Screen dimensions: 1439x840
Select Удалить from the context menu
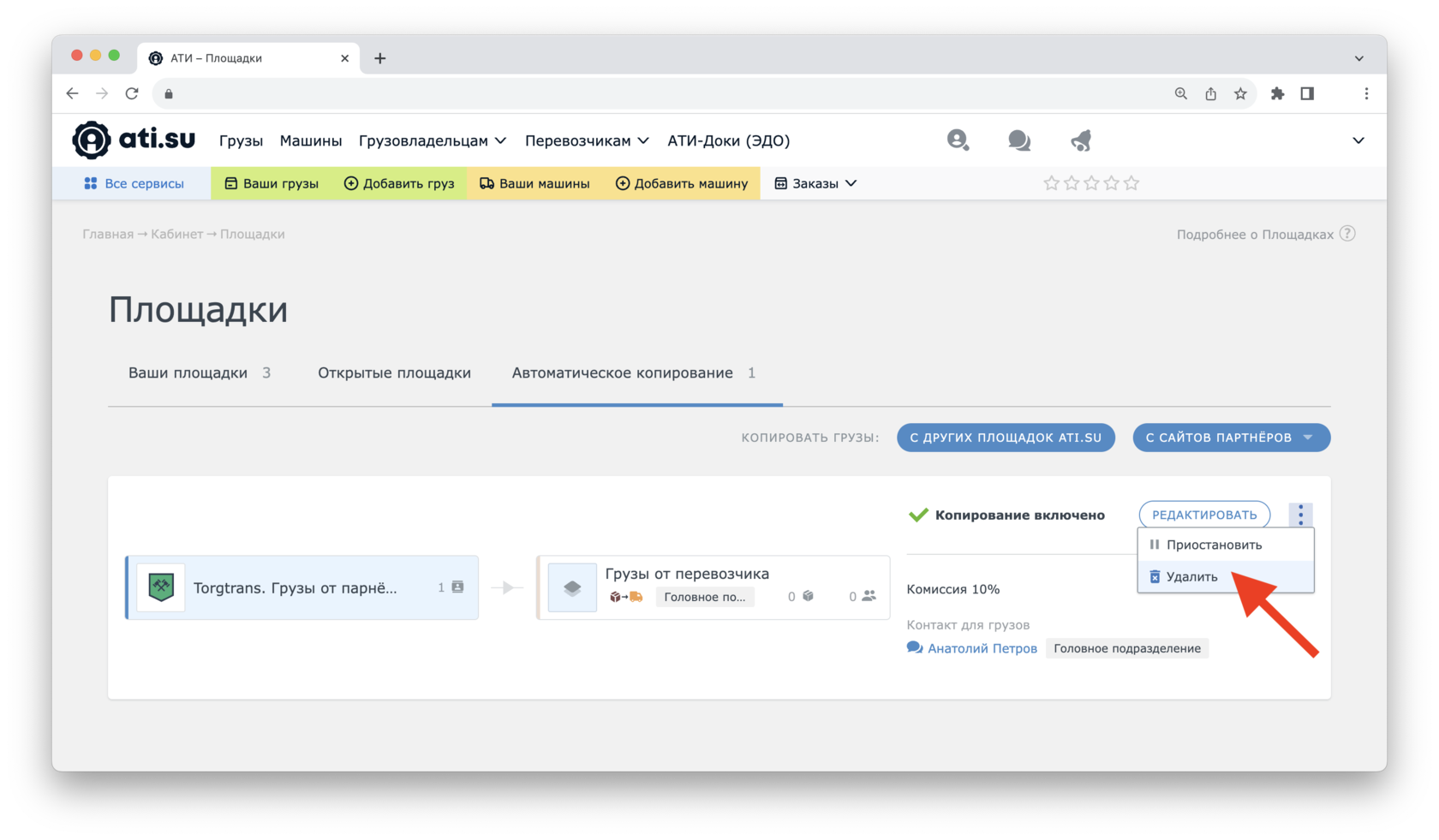coord(1191,577)
